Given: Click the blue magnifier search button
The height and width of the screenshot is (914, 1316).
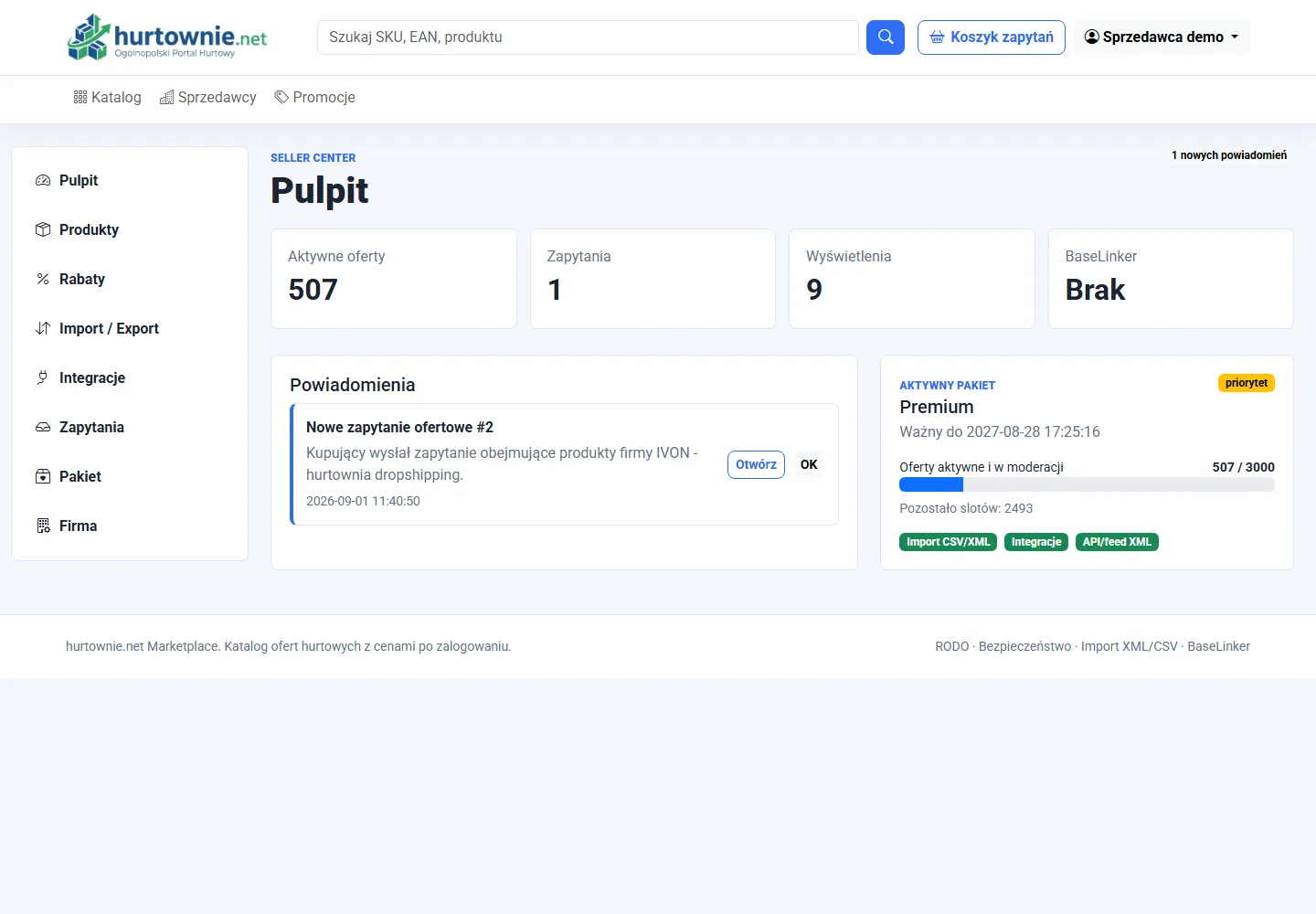Looking at the screenshot, I should (885, 37).
